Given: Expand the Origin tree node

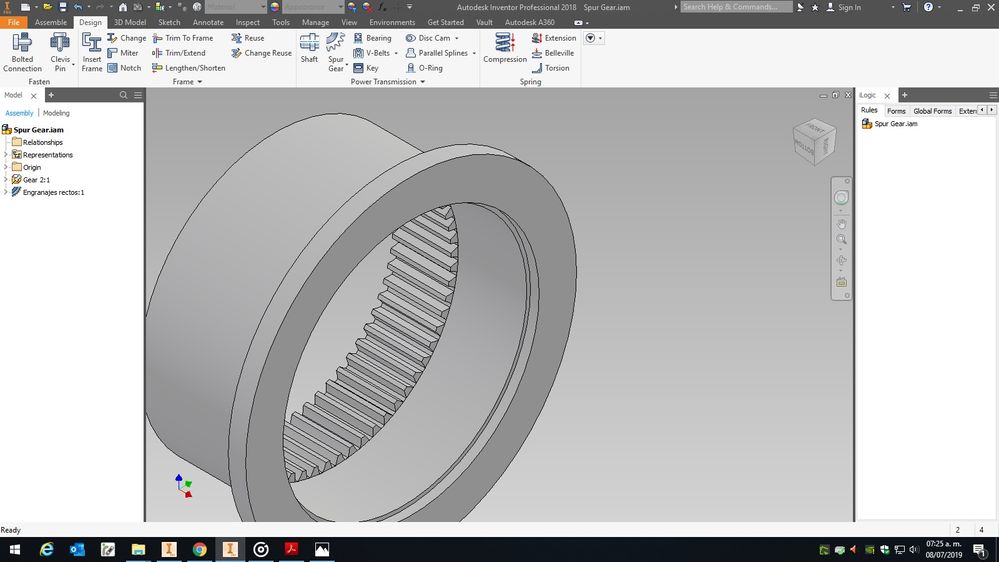Looking at the screenshot, I should click(6, 167).
